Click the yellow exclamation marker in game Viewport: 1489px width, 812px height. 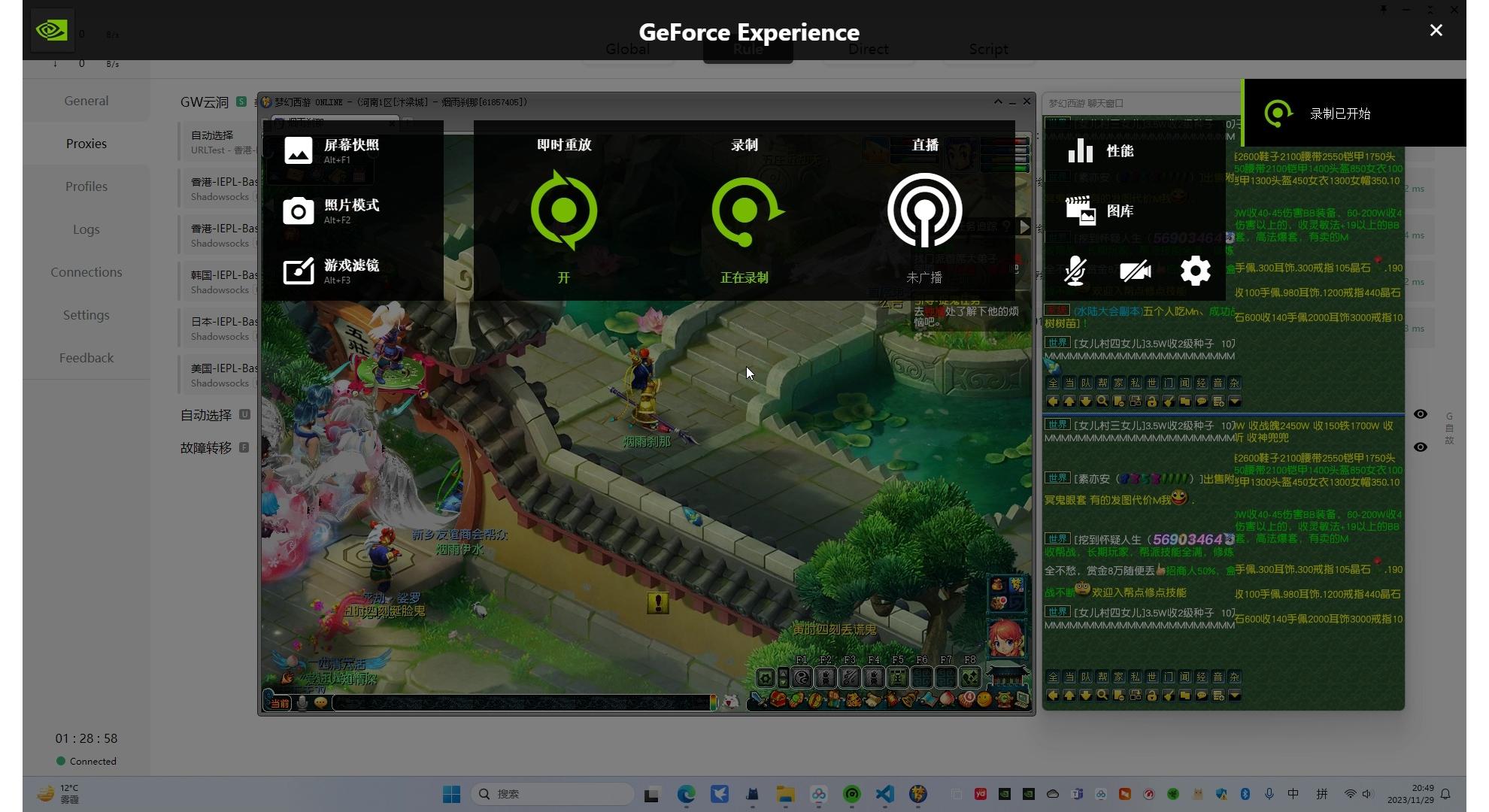[x=658, y=603]
